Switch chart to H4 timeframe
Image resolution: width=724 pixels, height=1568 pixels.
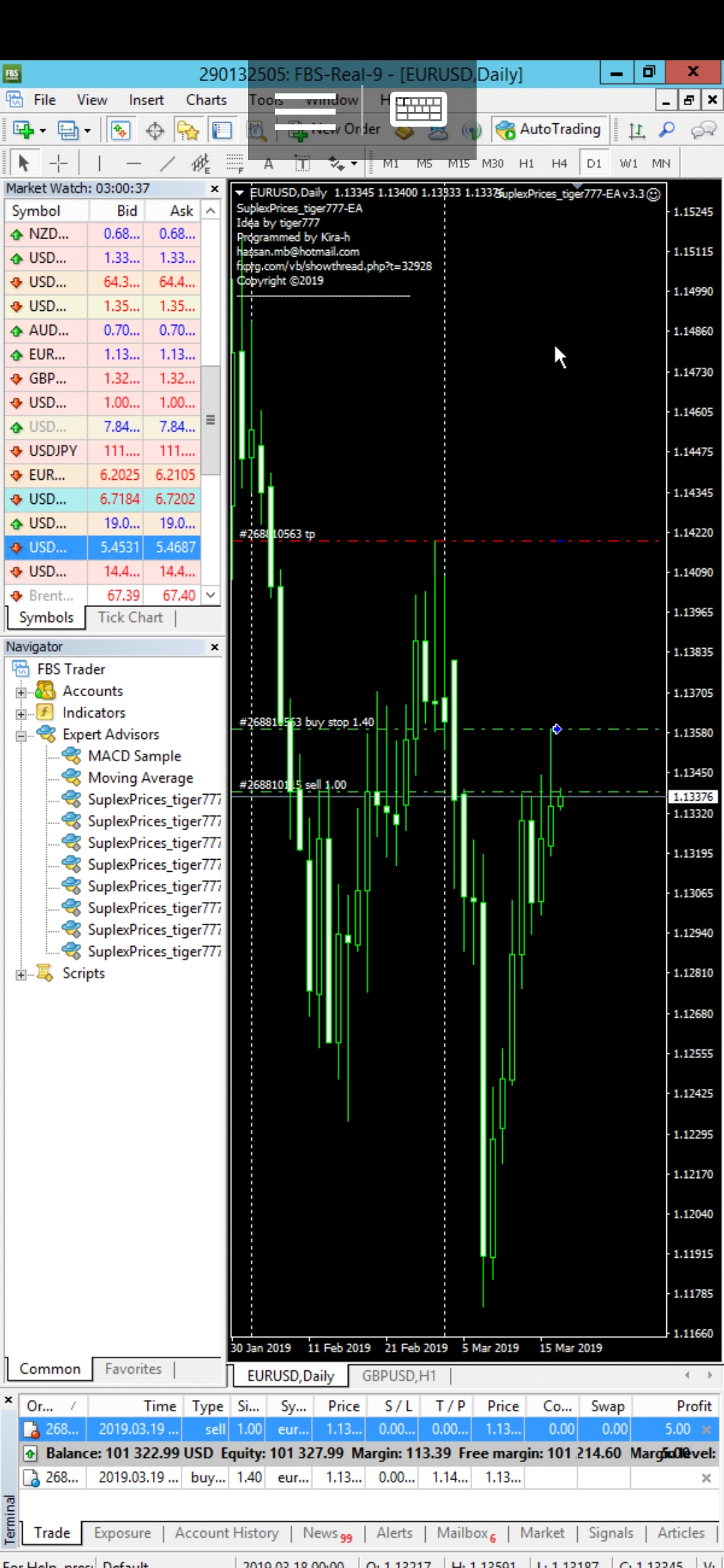point(559,164)
